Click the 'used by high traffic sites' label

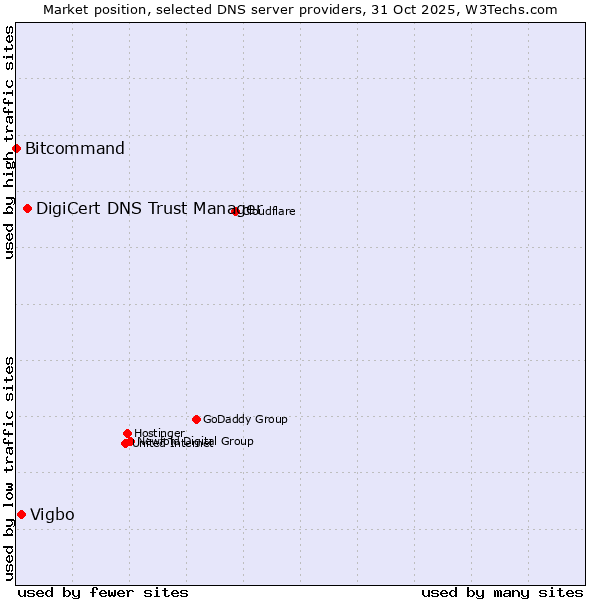coord(9,142)
